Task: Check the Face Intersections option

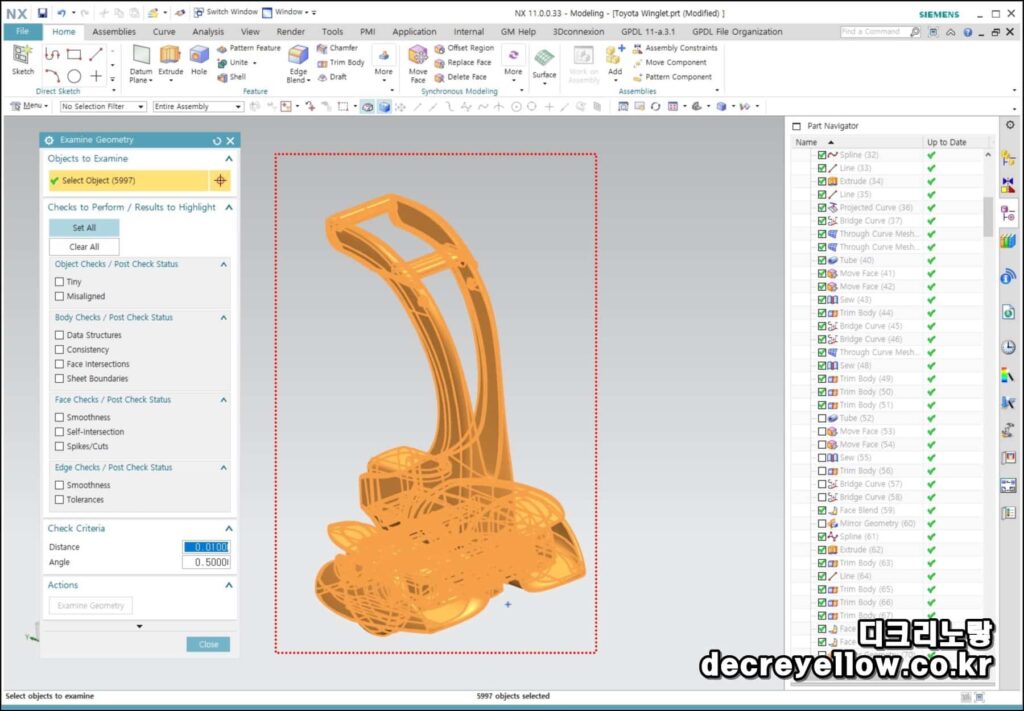Action: click(59, 364)
